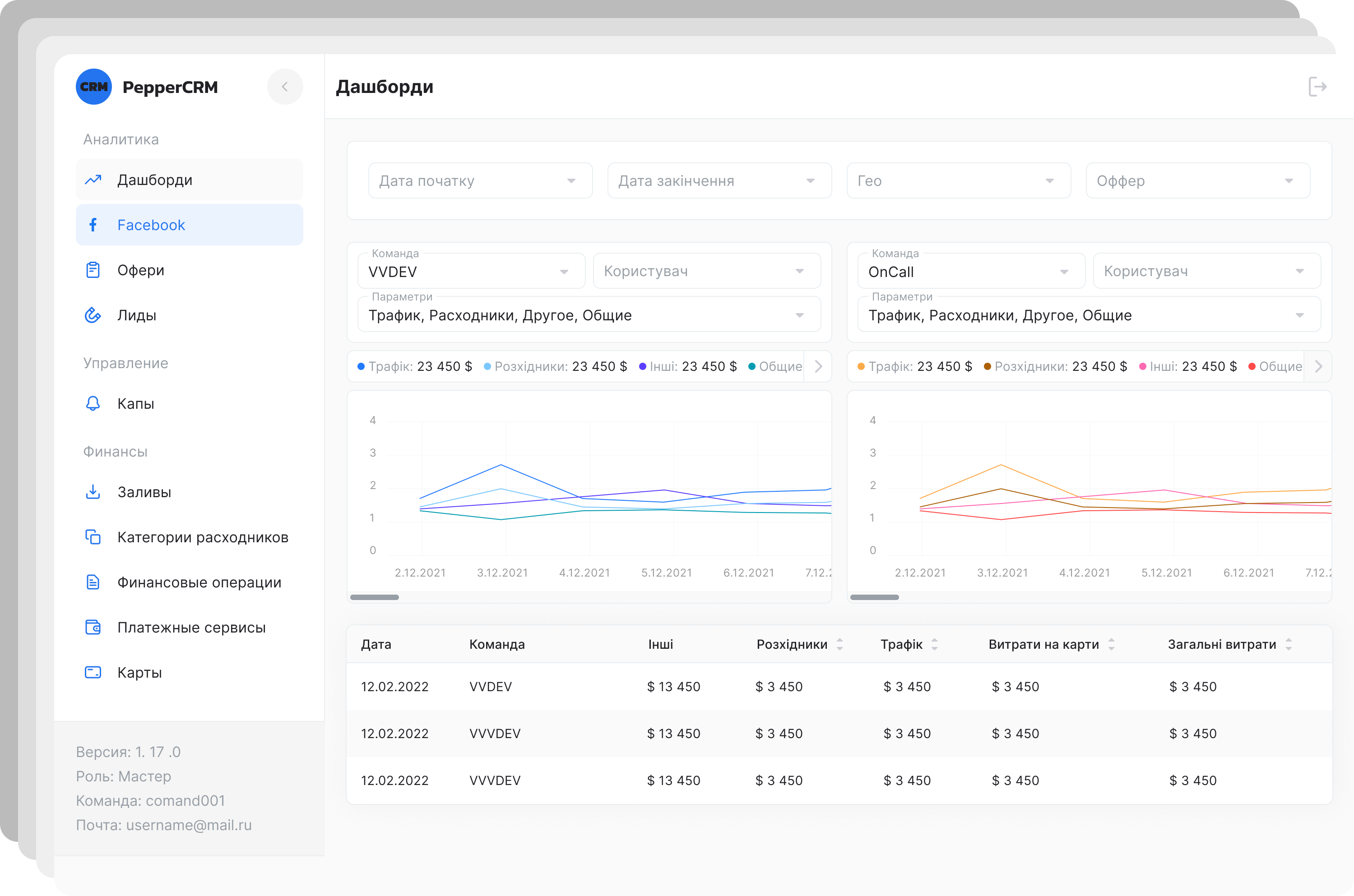Click the logout icon in header
This screenshot has width=1354, height=896.
click(1317, 87)
